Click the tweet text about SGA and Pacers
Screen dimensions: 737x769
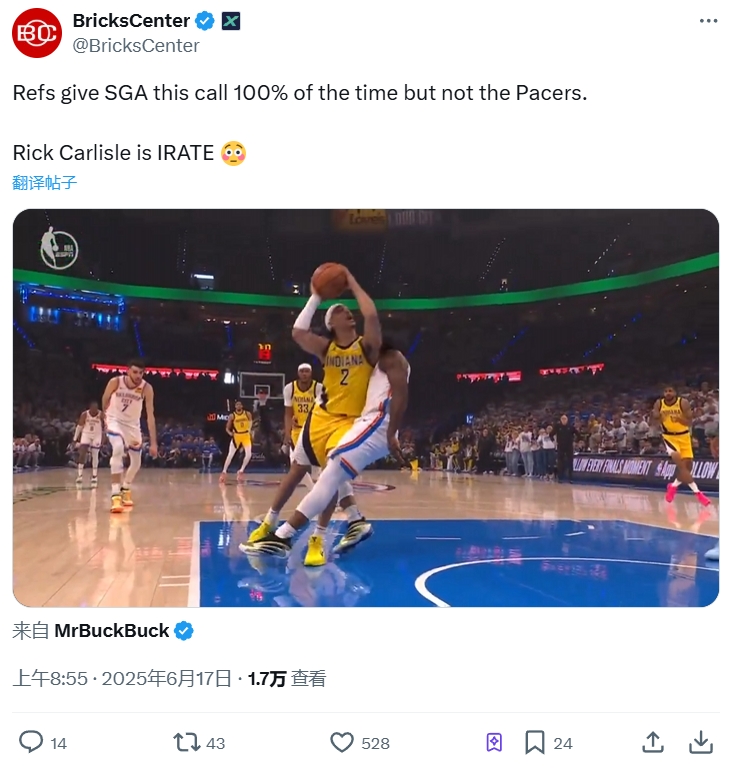[299, 93]
